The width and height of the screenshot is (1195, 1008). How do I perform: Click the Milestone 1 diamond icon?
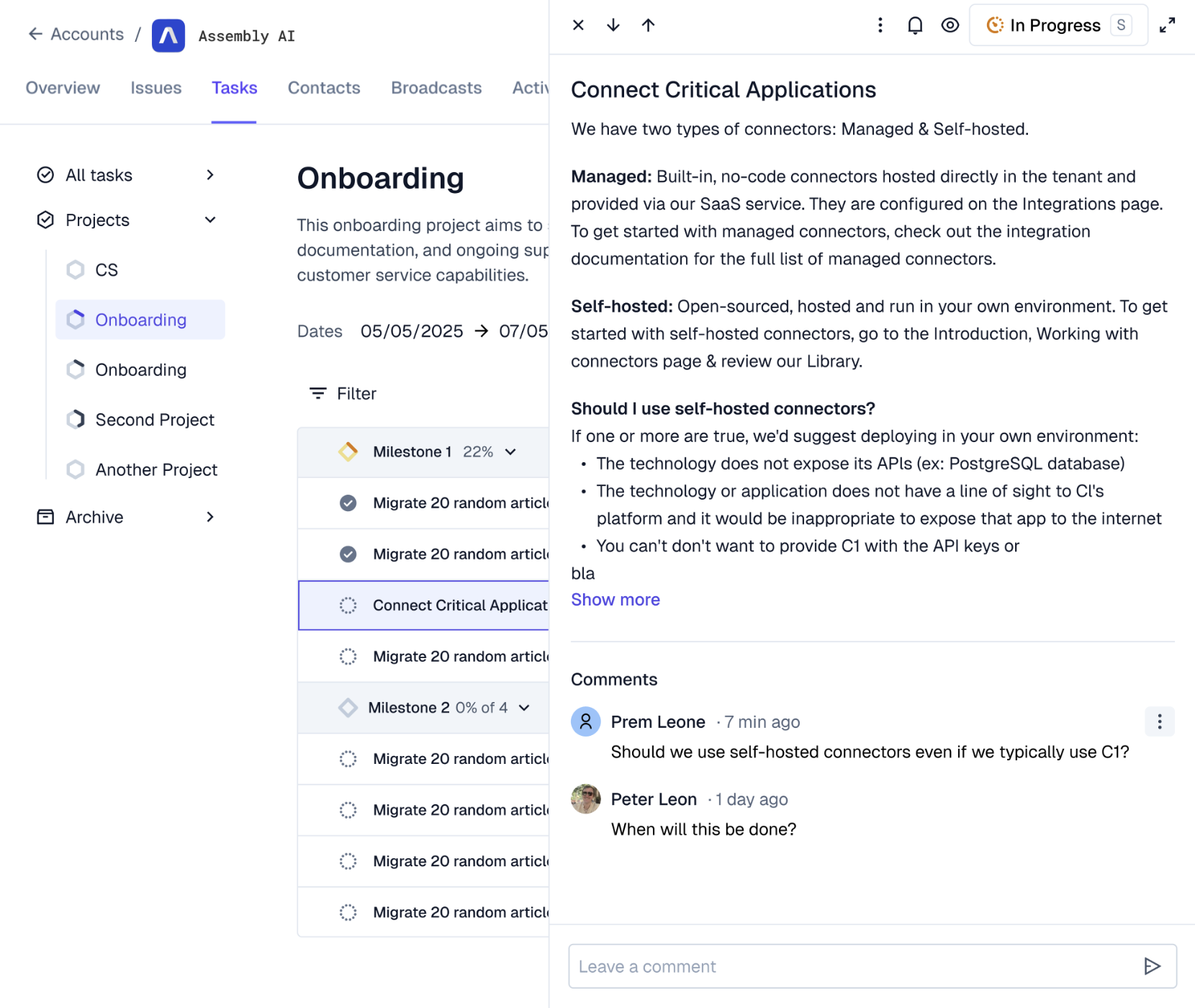point(348,451)
